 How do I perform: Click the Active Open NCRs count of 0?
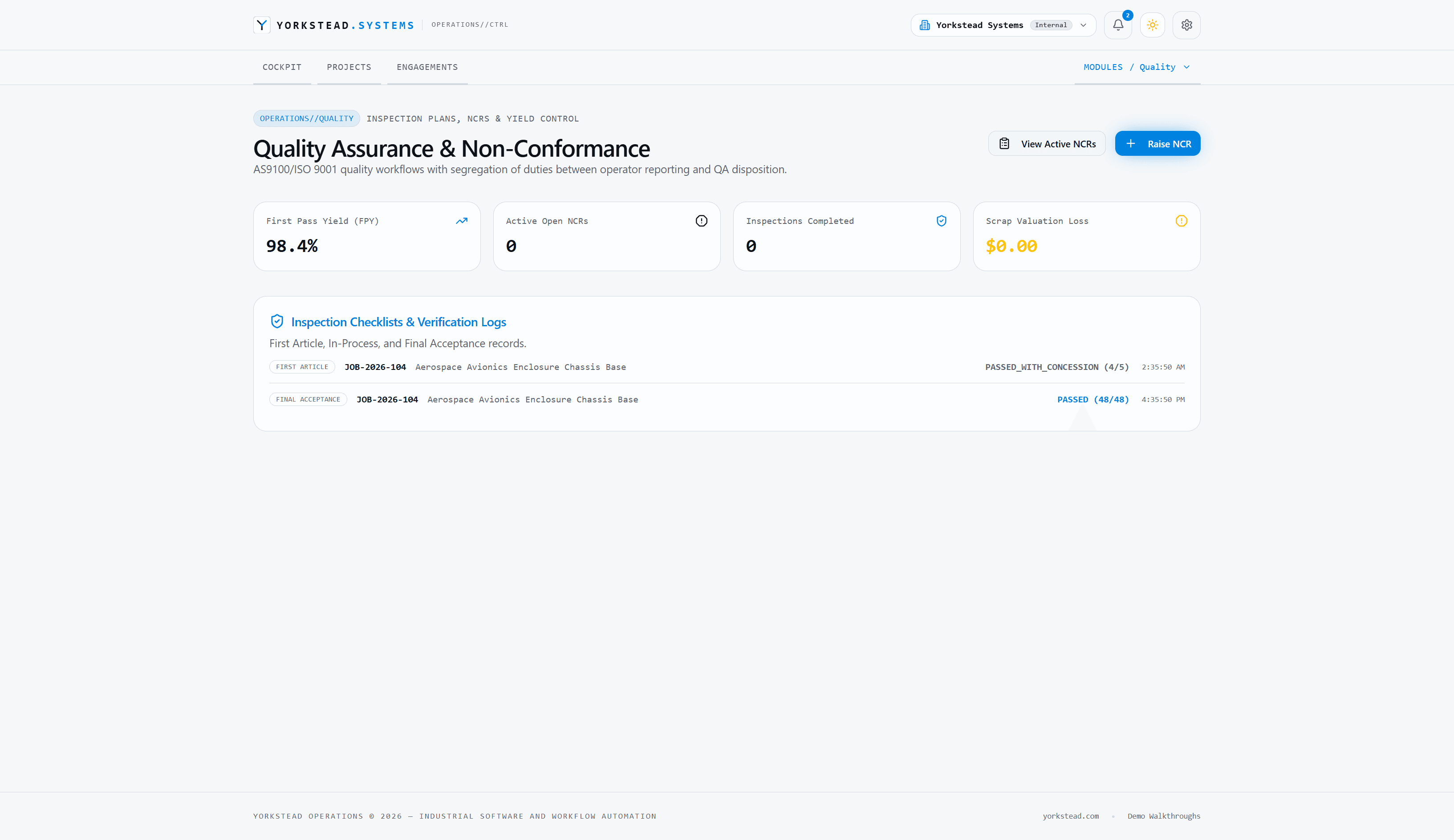coord(511,246)
